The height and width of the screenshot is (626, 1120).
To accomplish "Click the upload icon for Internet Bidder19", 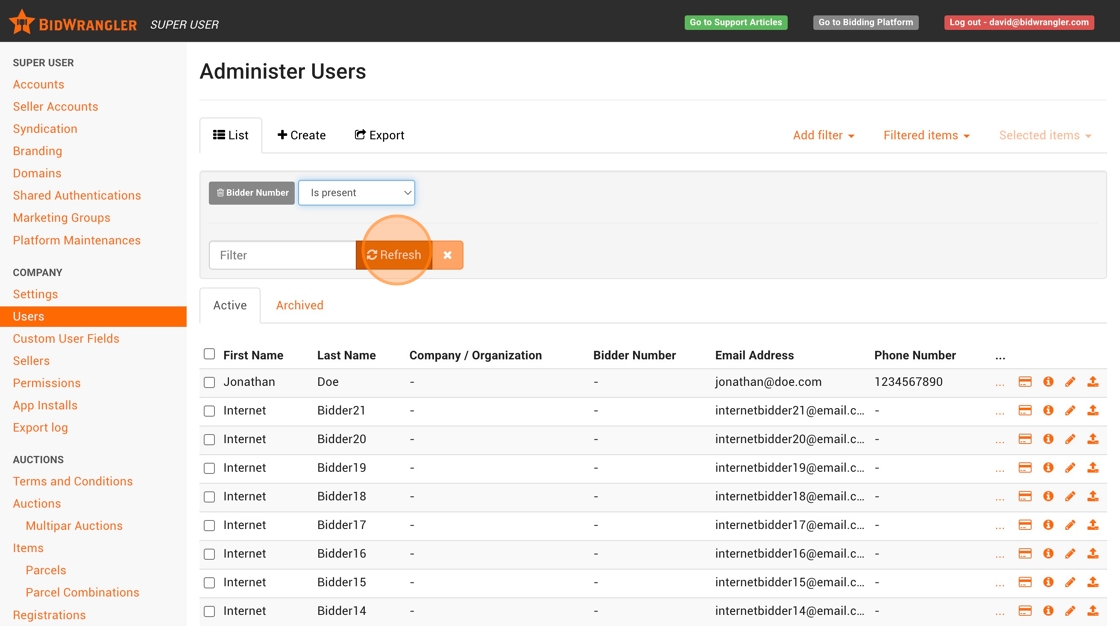I will coord(1093,468).
